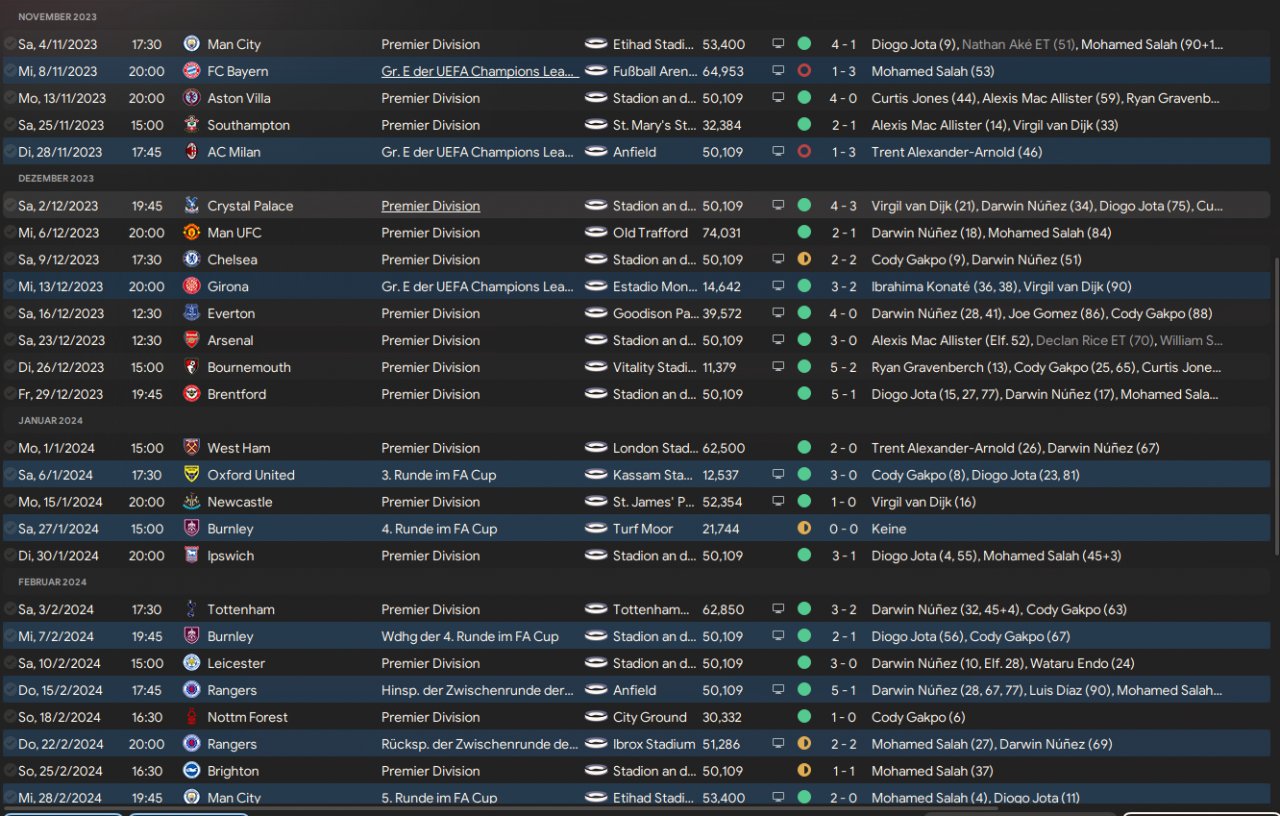Click the checkmark icon before Sa, 23/12/2023
1280x816 pixels.
tap(9, 341)
